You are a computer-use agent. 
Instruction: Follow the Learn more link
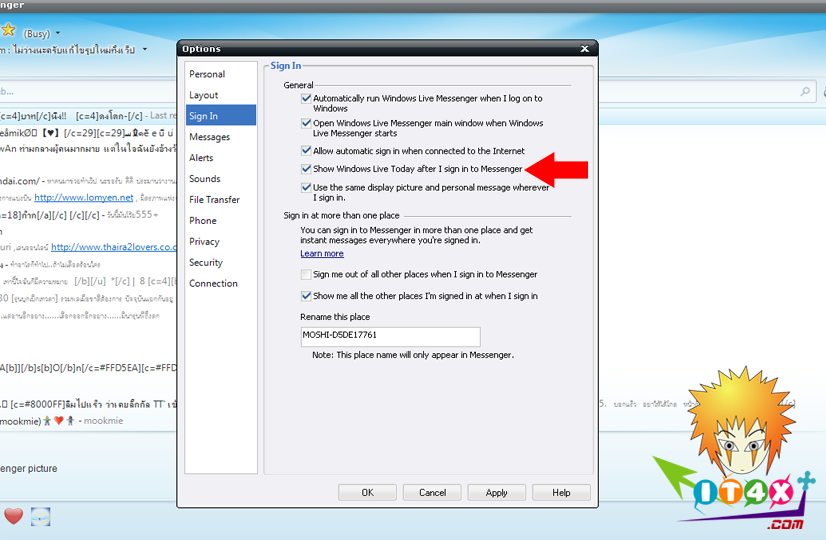321,254
